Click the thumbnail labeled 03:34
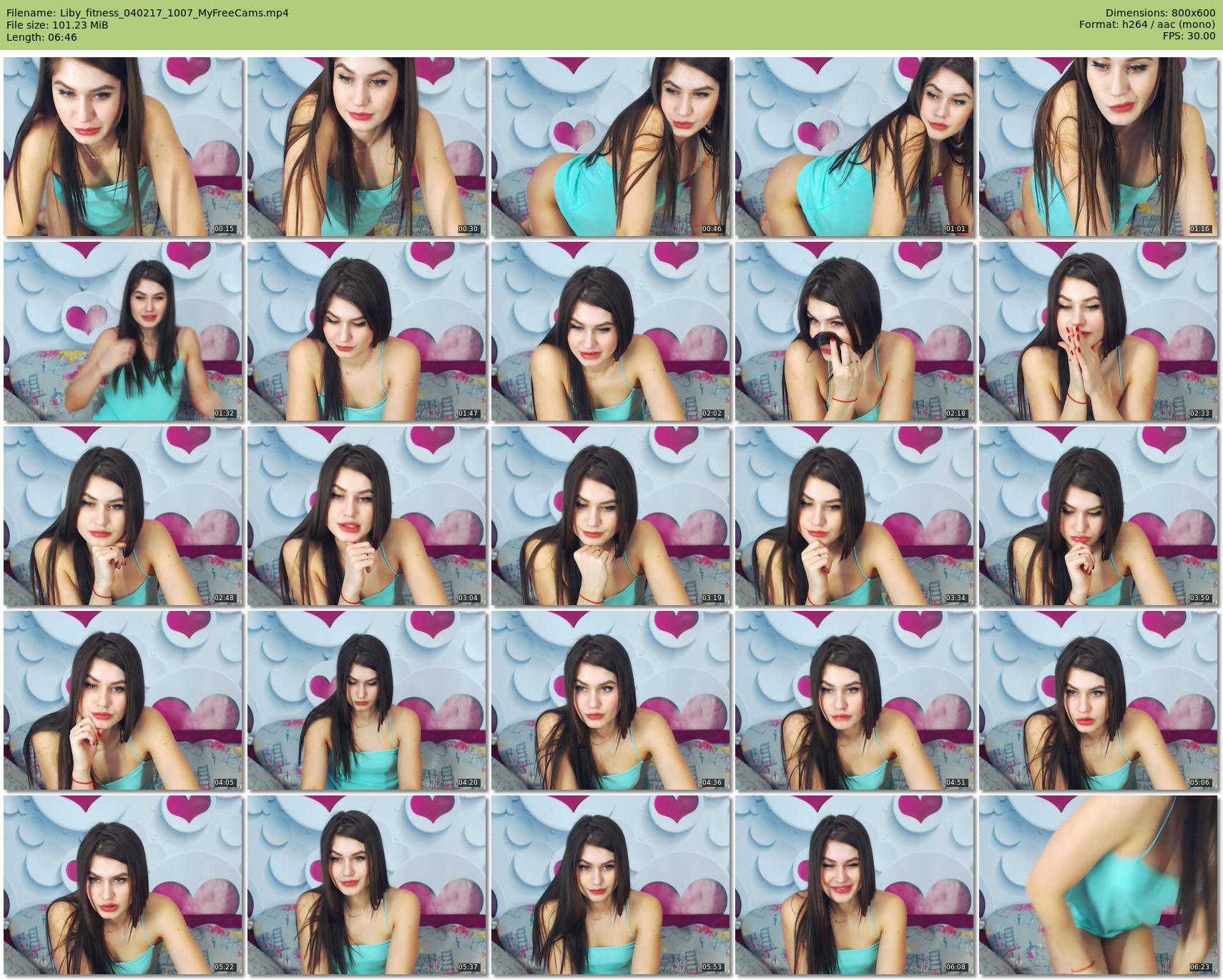1223x980 pixels. tap(855, 516)
